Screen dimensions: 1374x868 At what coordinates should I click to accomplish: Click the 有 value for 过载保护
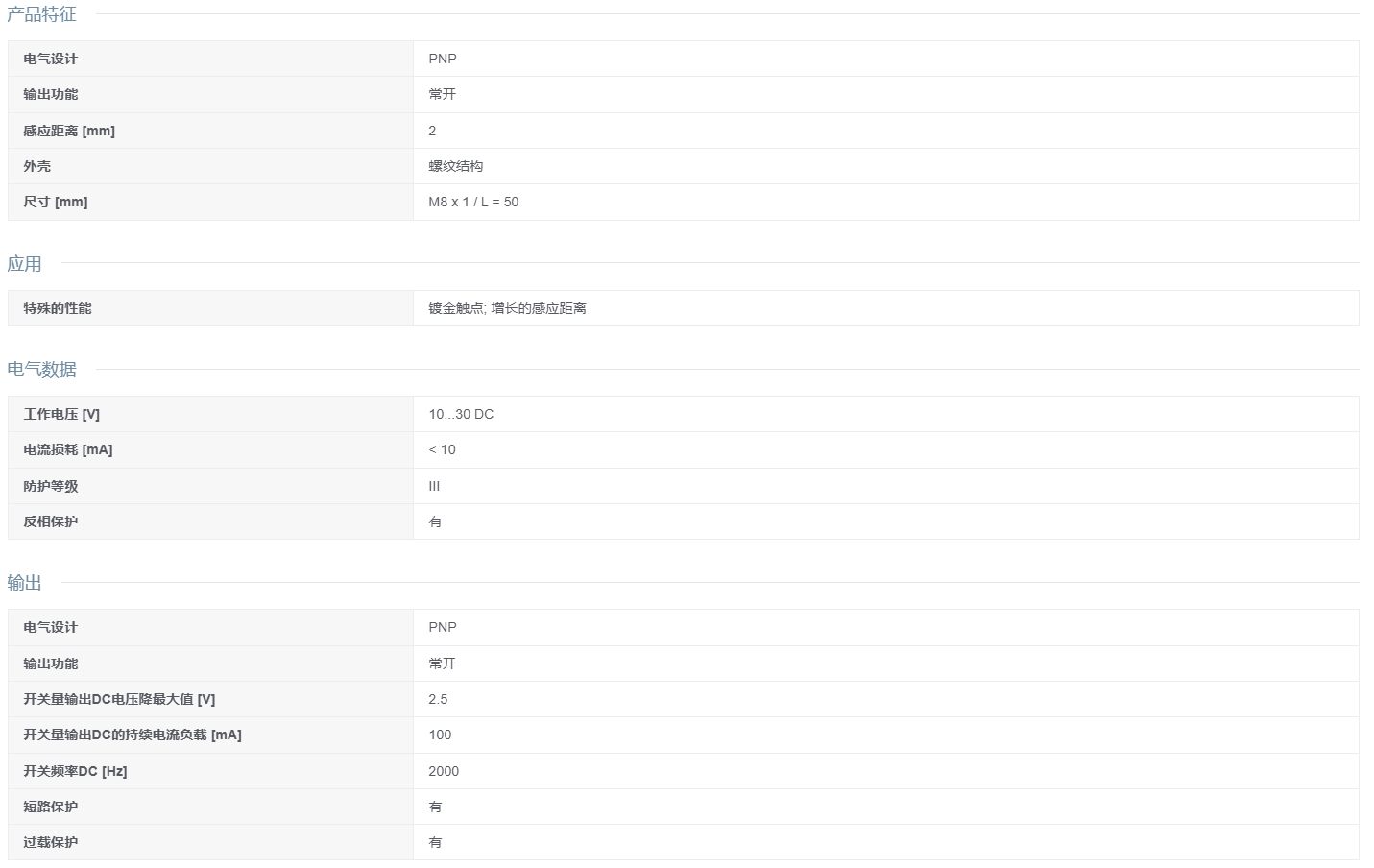point(435,842)
